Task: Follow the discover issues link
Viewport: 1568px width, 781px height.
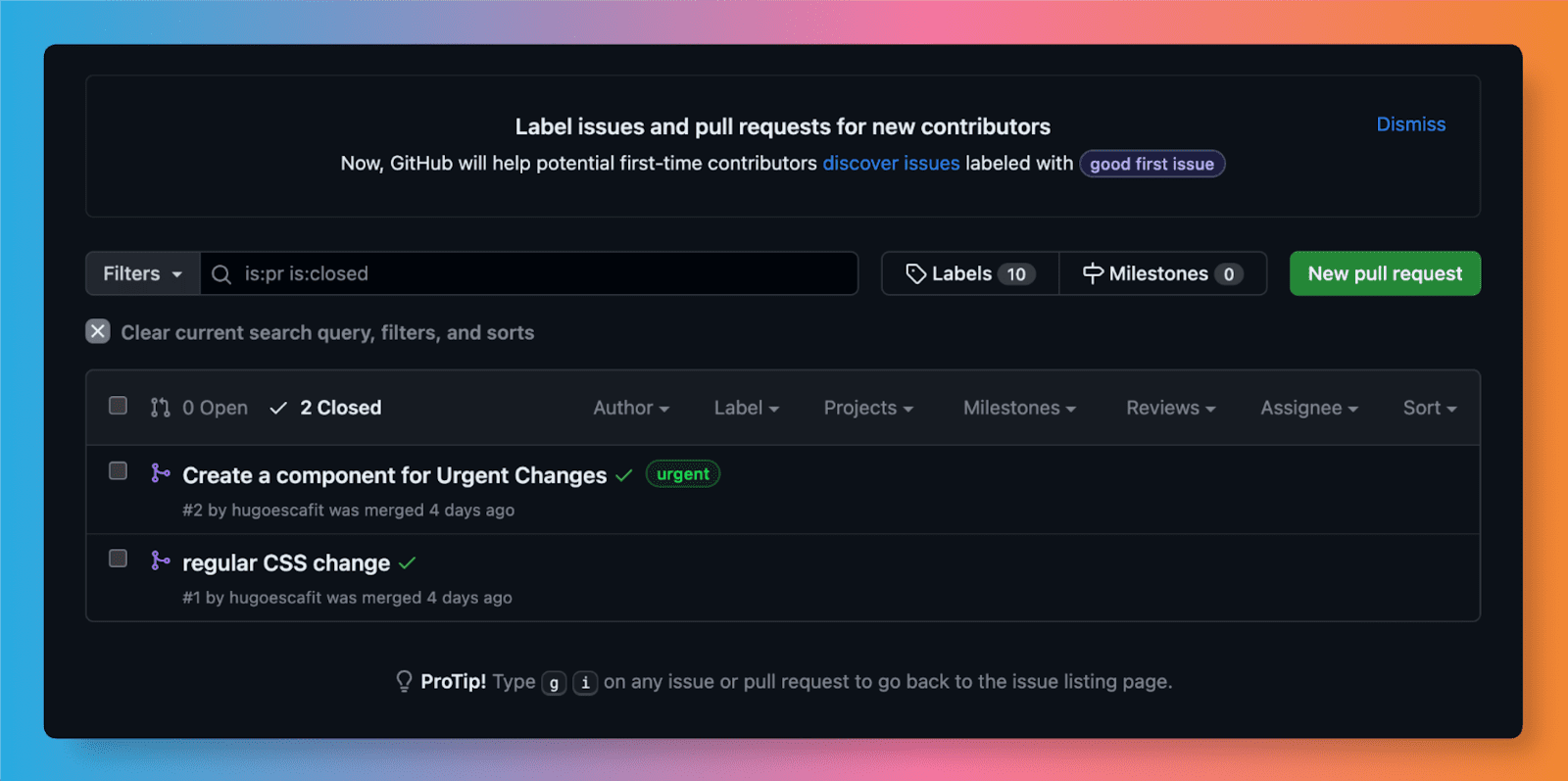Action: 891,164
